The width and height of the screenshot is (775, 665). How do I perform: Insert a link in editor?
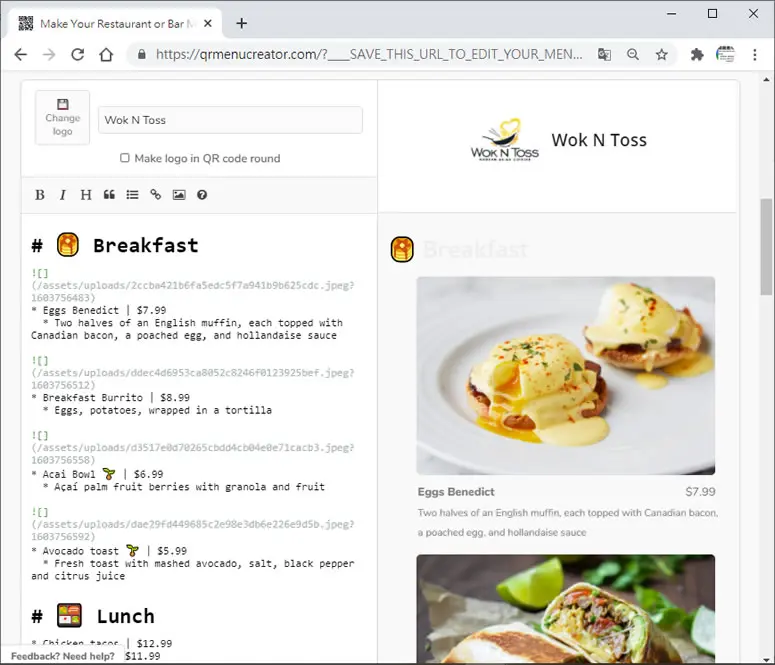coord(156,195)
